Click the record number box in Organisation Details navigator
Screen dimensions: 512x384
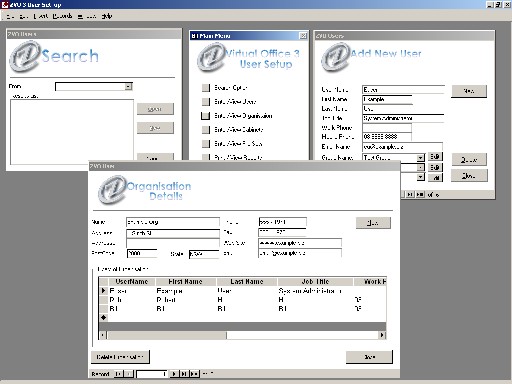(x=152, y=374)
